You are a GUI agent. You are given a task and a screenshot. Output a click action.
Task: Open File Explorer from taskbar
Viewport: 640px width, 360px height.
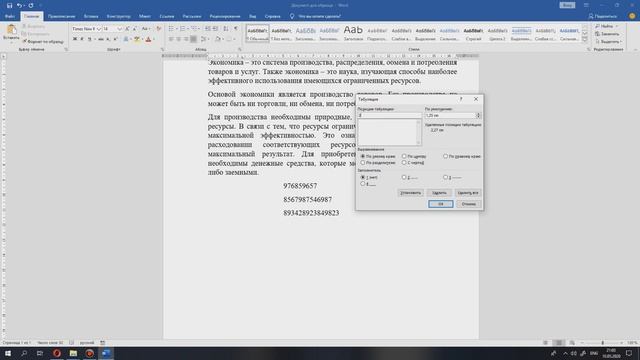[73, 353]
